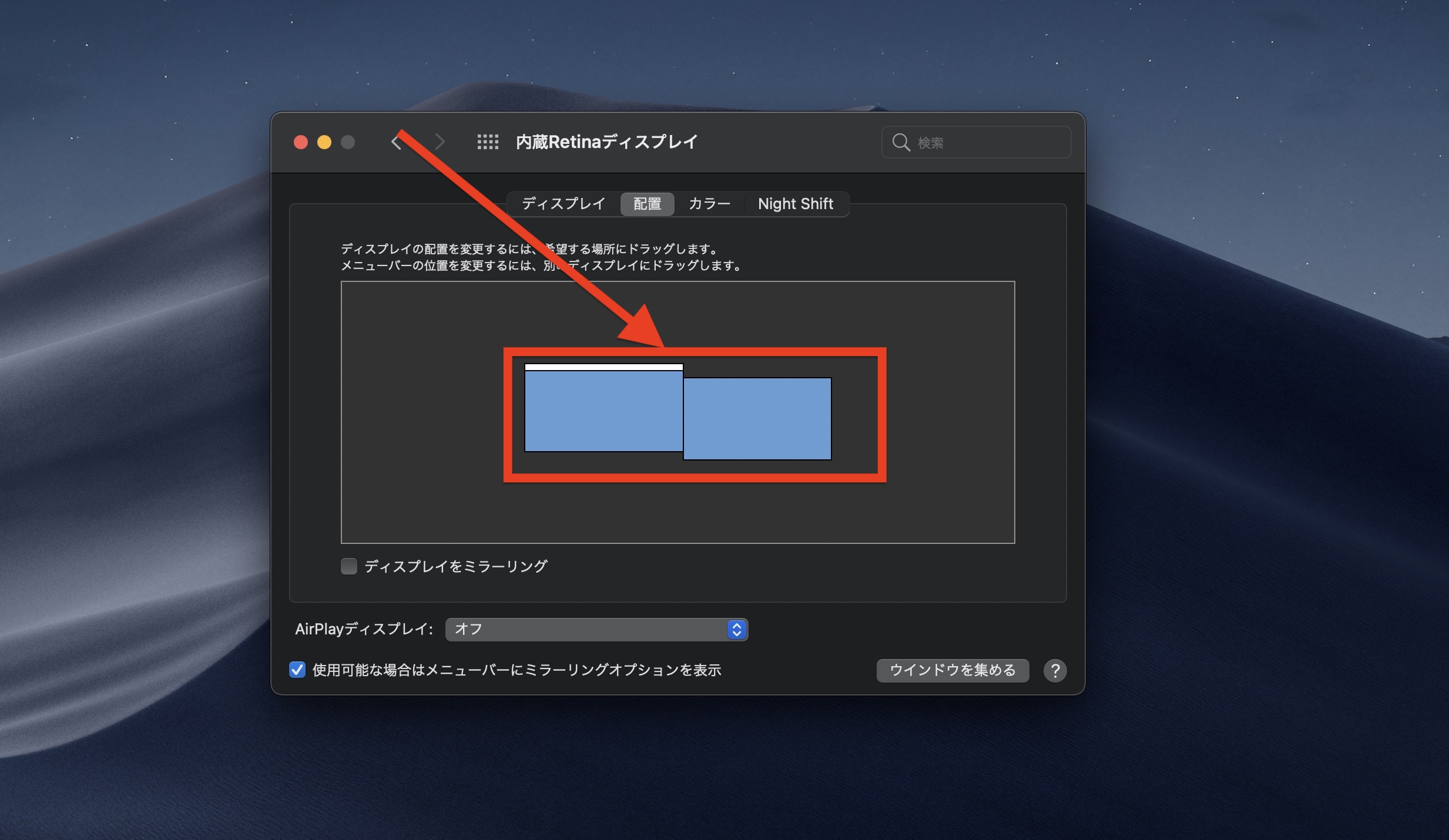1449x840 pixels.
Task: Switch to the カラー tab
Action: (x=709, y=204)
